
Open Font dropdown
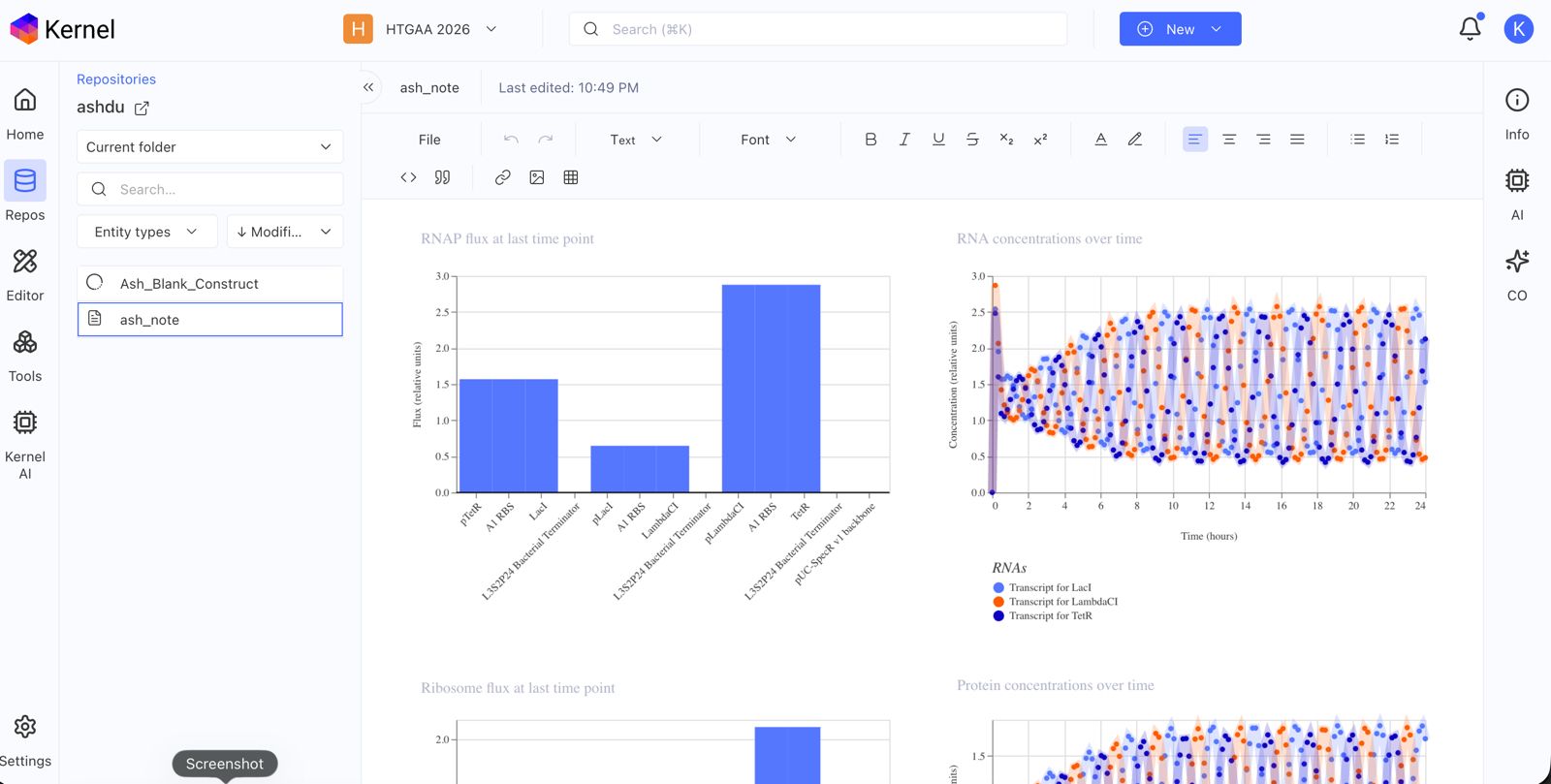(x=769, y=140)
